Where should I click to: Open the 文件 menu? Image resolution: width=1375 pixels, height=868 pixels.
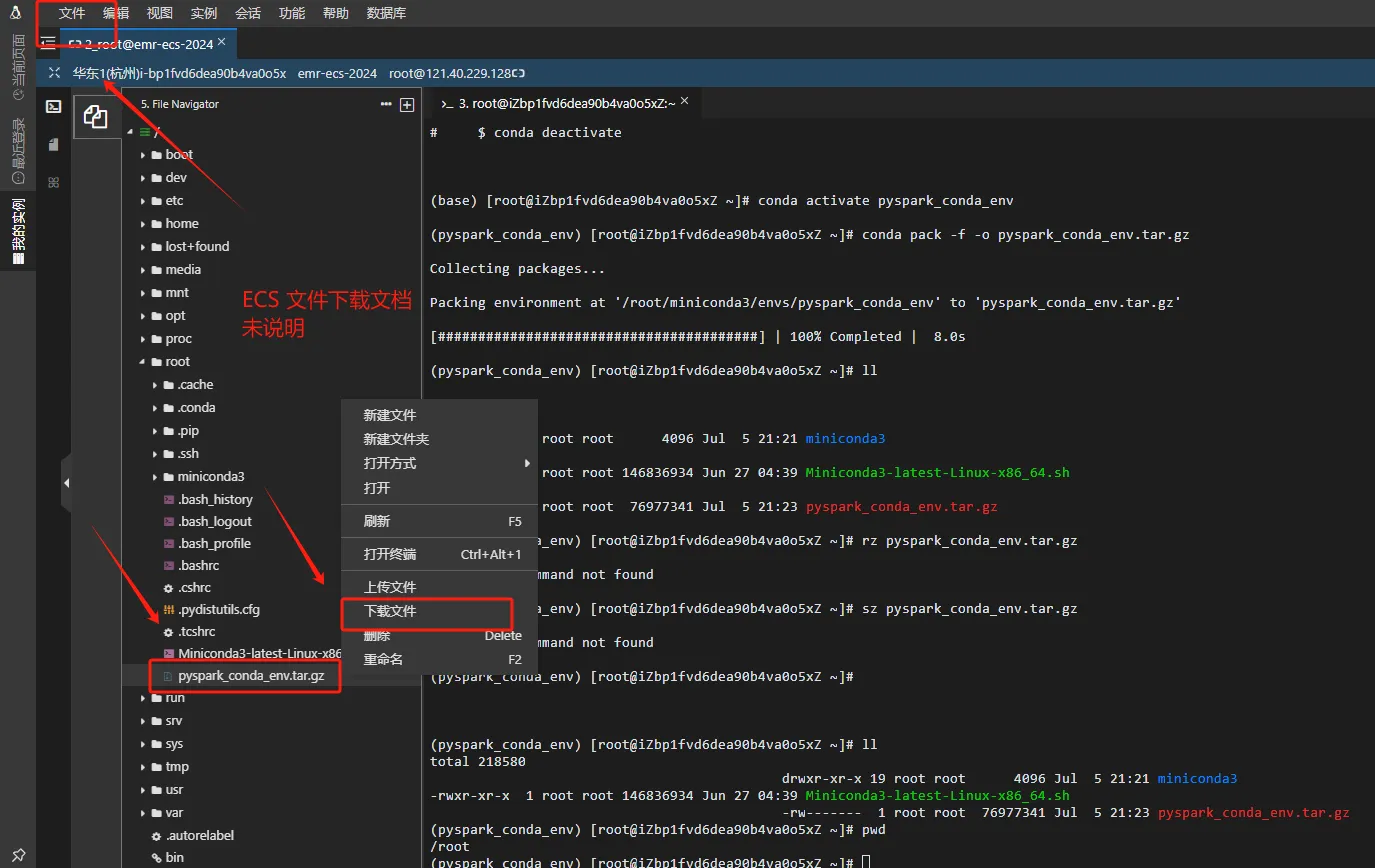point(72,13)
